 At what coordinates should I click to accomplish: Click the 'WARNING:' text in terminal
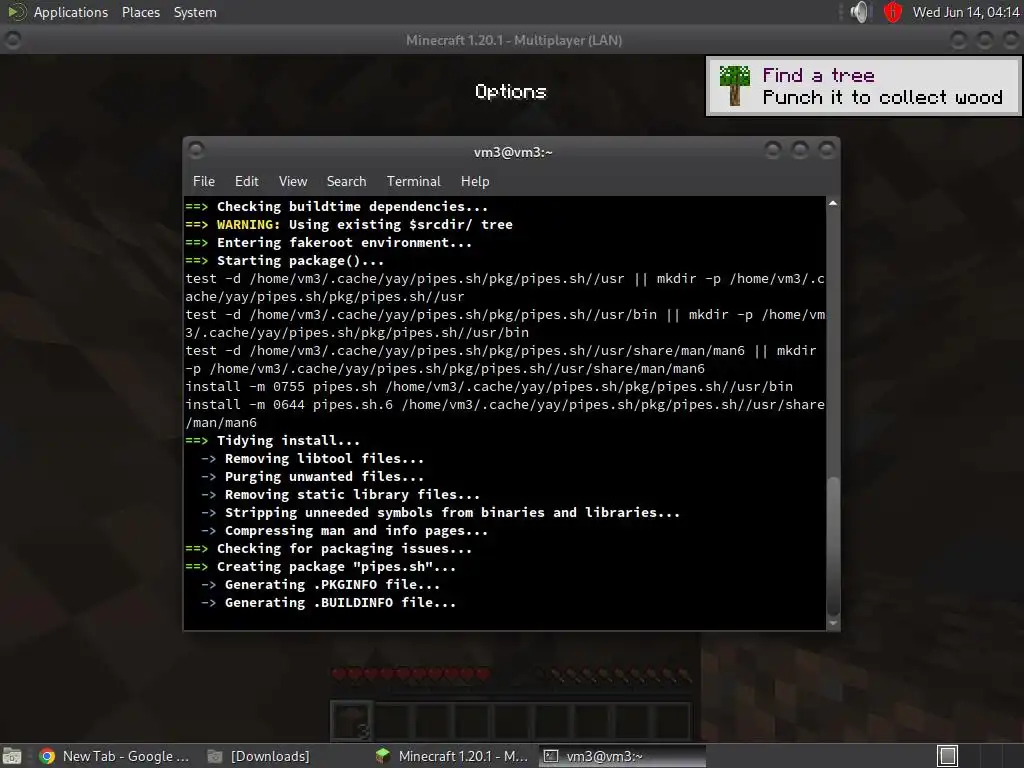(248, 225)
